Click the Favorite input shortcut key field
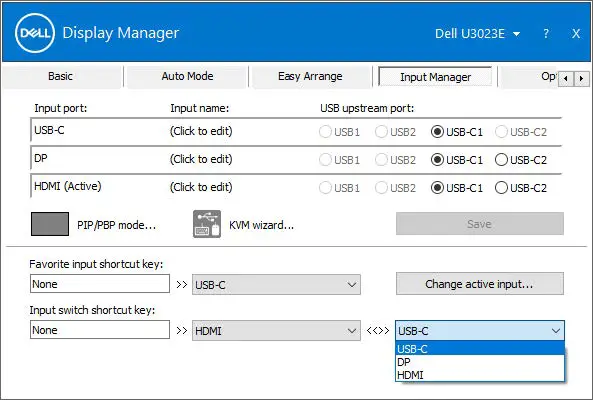This screenshot has height=400, width=593. pyautogui.click(x=100, y=284)
